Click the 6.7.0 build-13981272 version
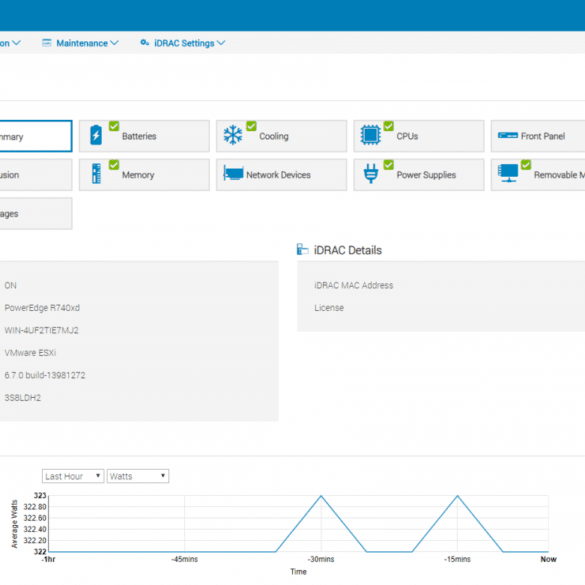585x585 pixels. point(45,375)
